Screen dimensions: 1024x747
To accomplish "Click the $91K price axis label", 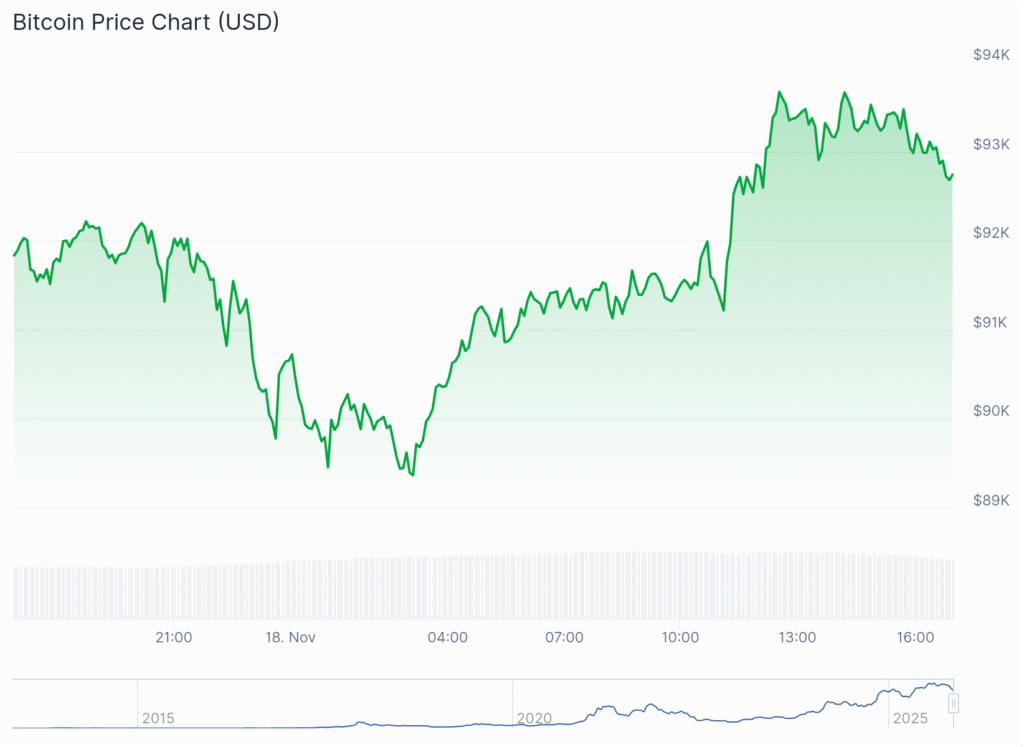I will (x=990, y=322).
